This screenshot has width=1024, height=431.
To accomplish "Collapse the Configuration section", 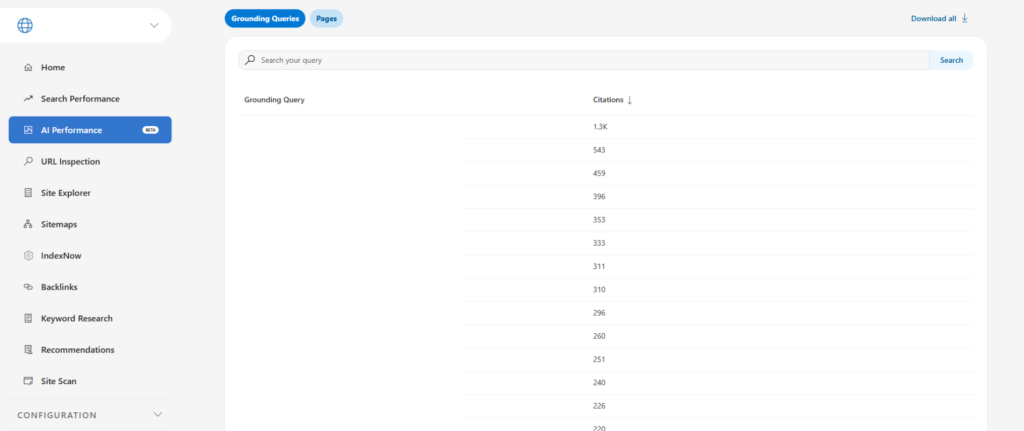I will 156,414.
